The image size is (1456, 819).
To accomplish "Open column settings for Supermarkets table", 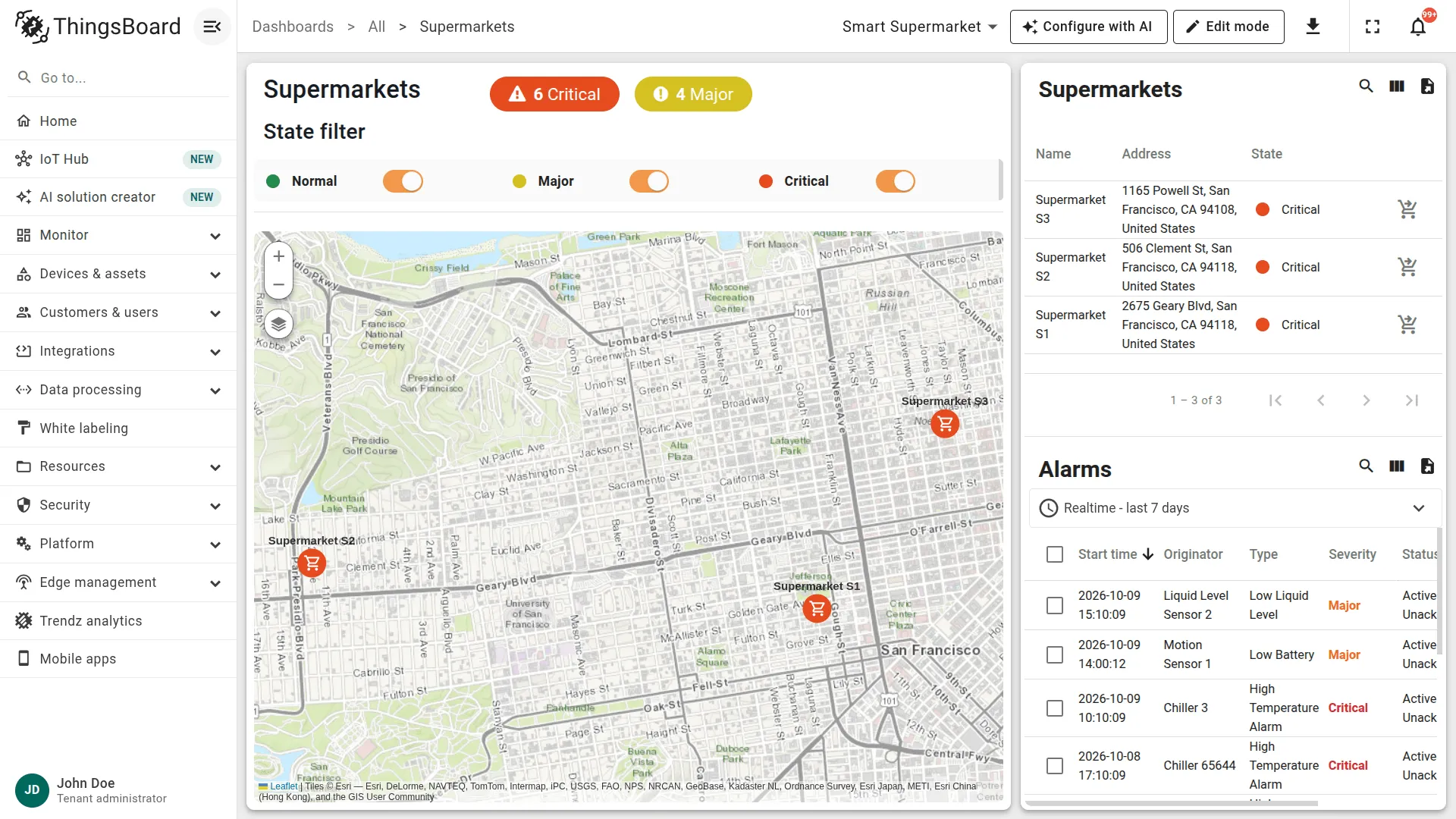I will tap(1397, 86).
